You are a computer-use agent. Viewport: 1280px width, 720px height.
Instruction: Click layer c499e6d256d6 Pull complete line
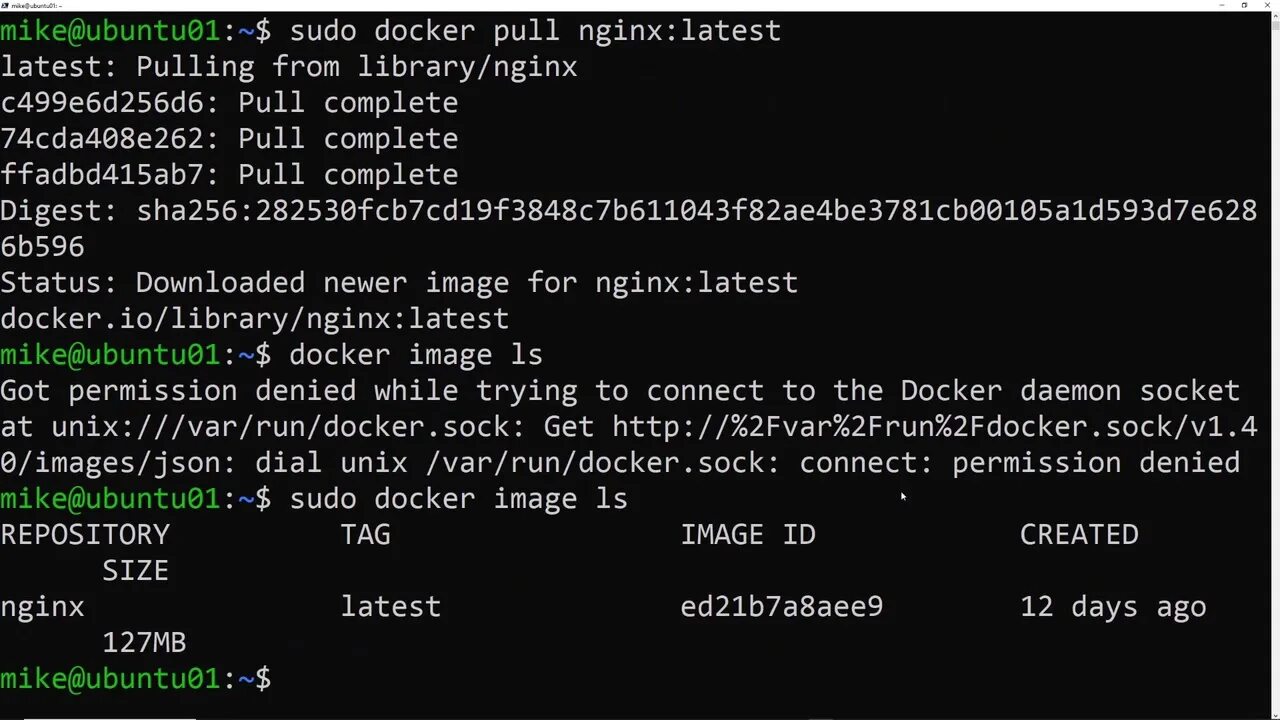click(229, 103)
